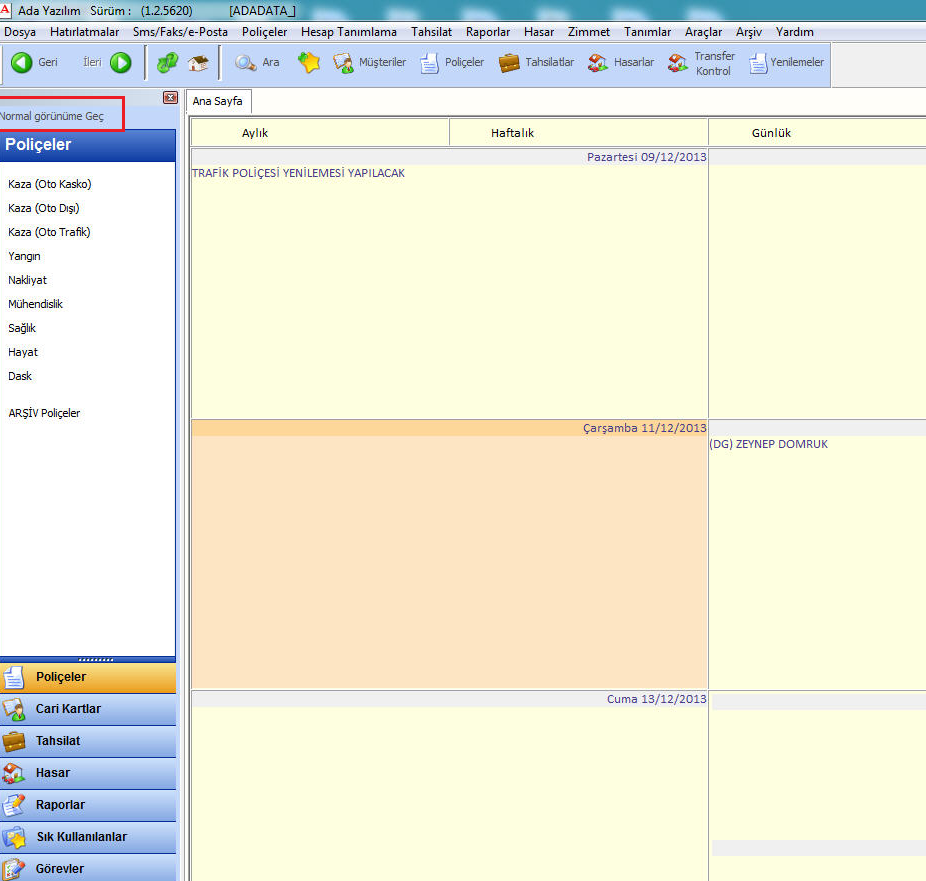The width and height of the screenshot is (926, 881).
Task: Open the Hatırlatmalar menu
Action: (84, 32)
